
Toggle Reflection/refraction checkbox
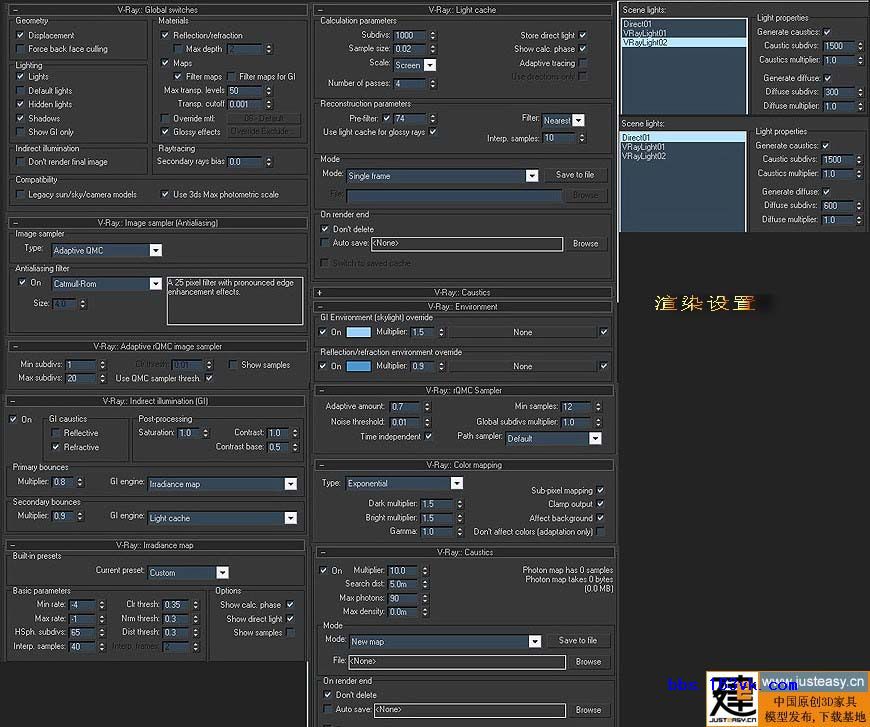point(165,35)
